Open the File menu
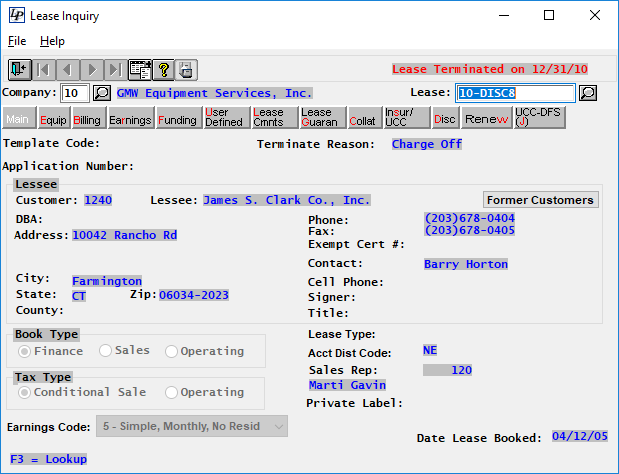 tap(17, 41)
